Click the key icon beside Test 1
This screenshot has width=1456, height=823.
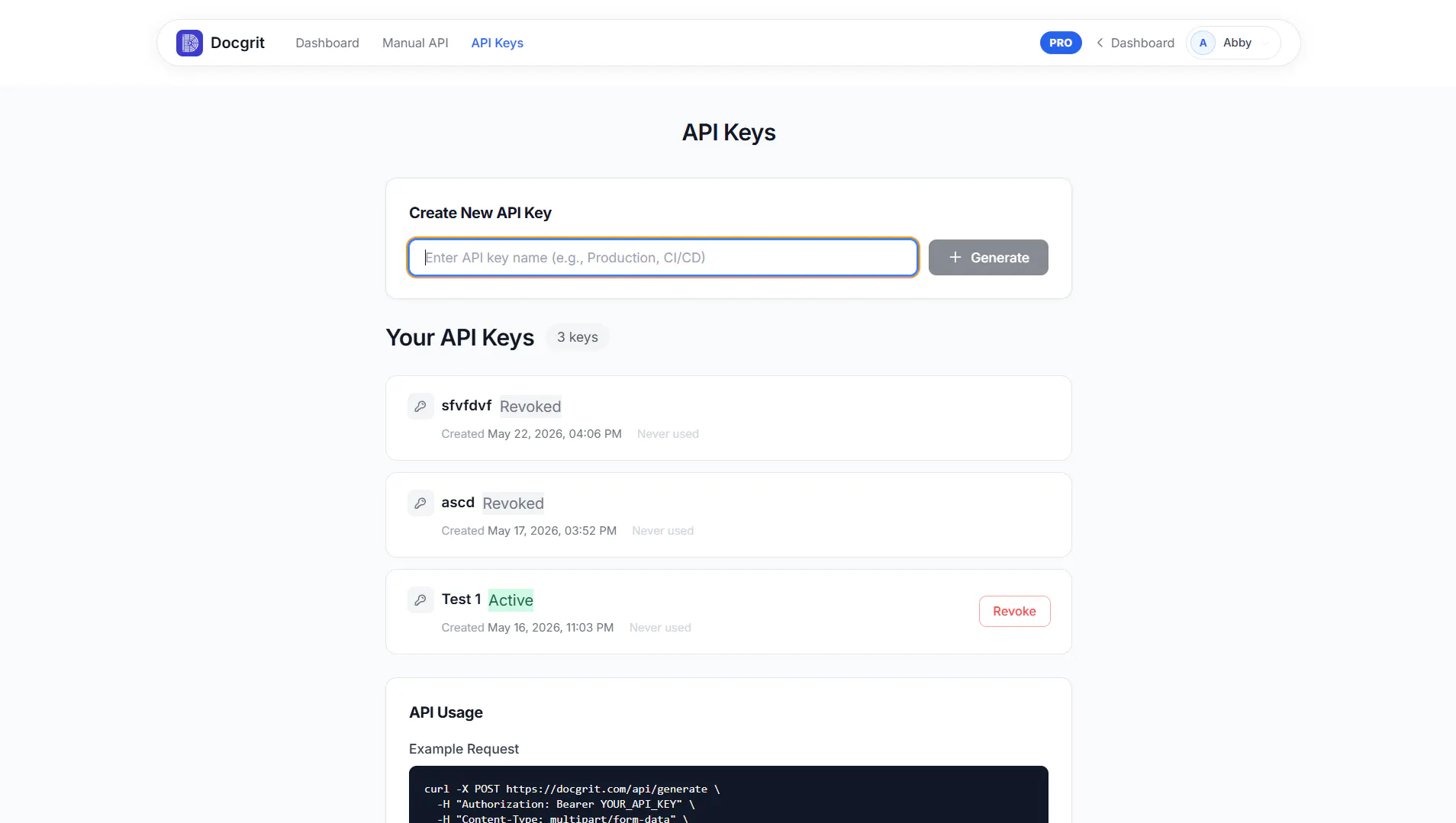[x=420, y=600]
